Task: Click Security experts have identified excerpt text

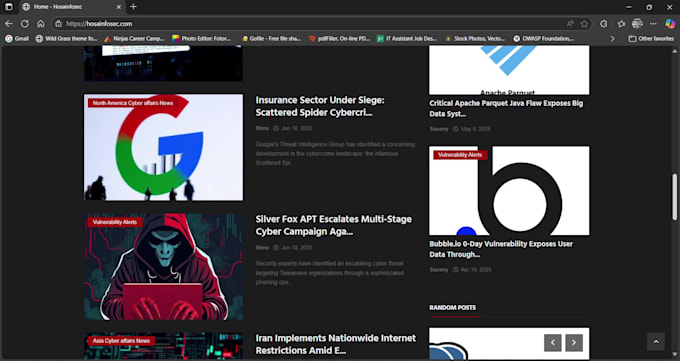Action: [x=330, y=273]
